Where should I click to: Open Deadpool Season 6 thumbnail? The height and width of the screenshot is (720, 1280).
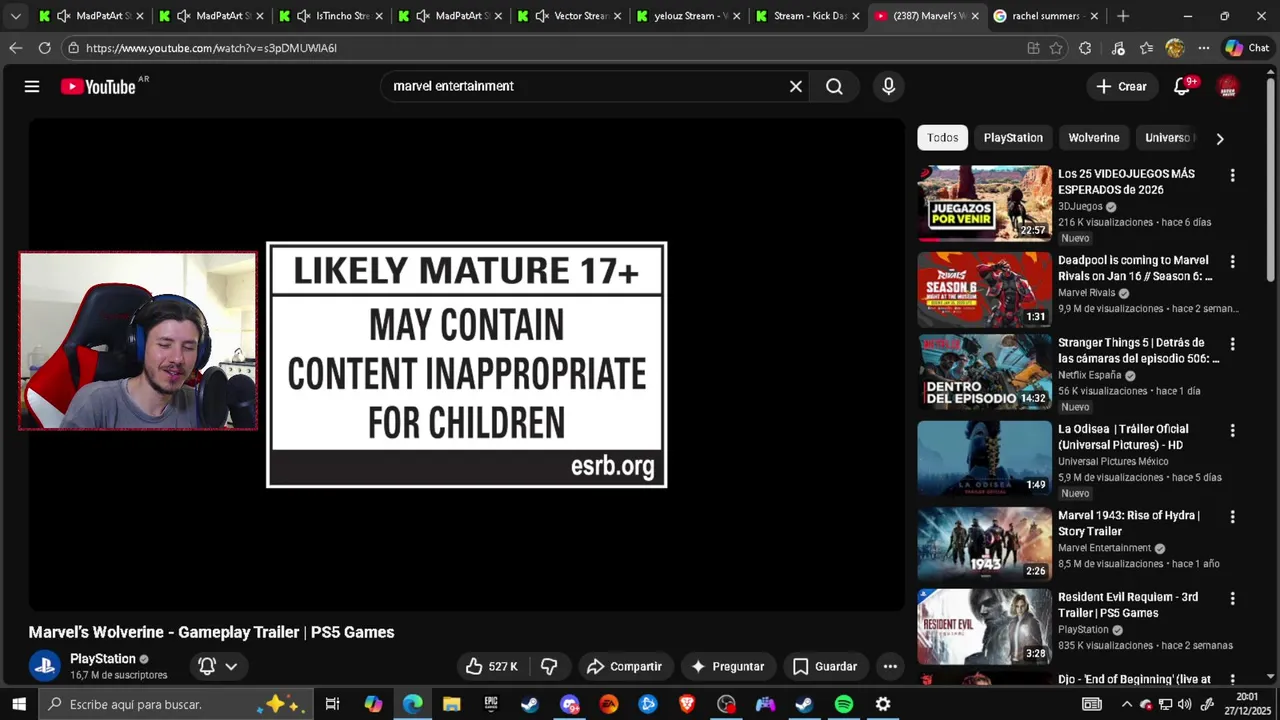coord(985,289)
